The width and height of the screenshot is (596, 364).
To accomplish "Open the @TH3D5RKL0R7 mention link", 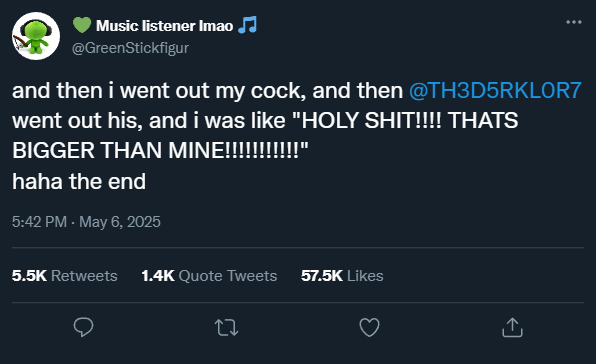I will (495, 90).
